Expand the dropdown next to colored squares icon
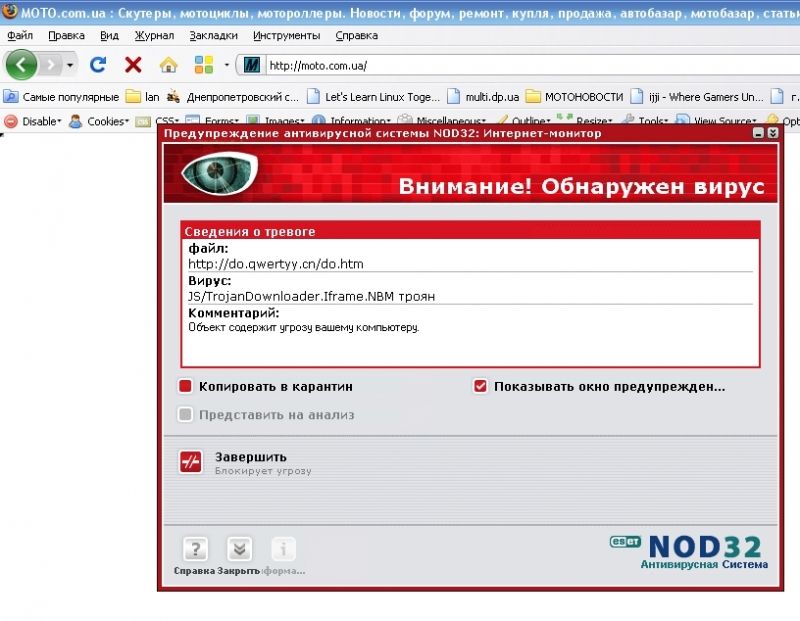 pyautogui.click(x=227, y=65)
